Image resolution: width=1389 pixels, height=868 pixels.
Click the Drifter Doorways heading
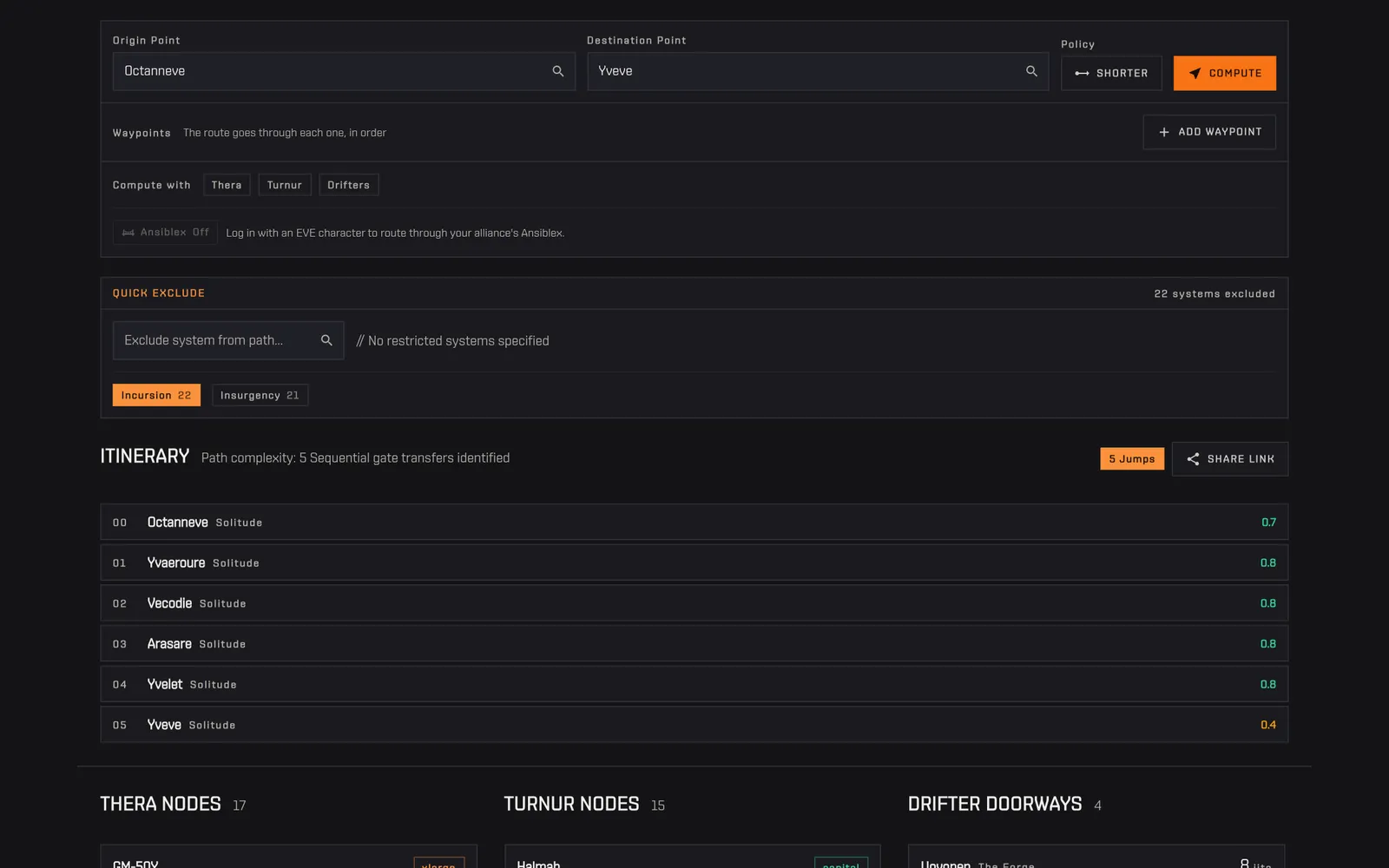(995, 804)
